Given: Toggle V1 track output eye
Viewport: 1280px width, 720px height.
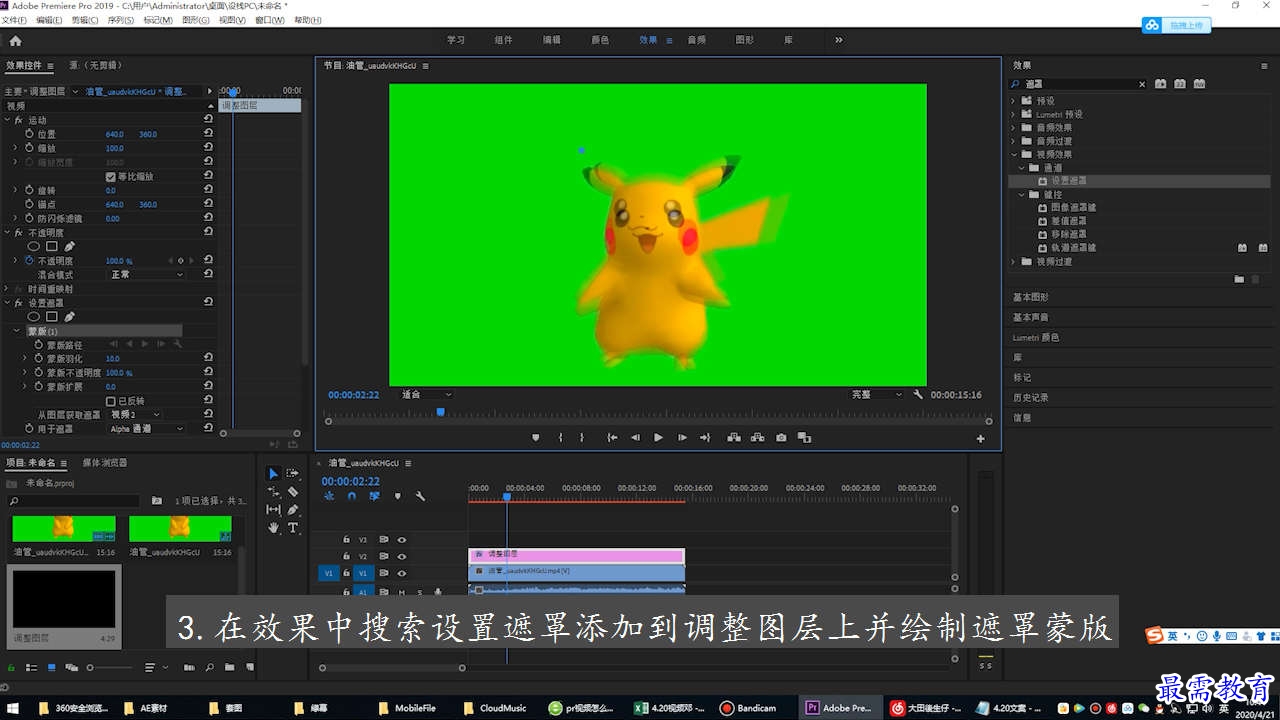Looking at the screenshot, I should [x=401, y=573].
